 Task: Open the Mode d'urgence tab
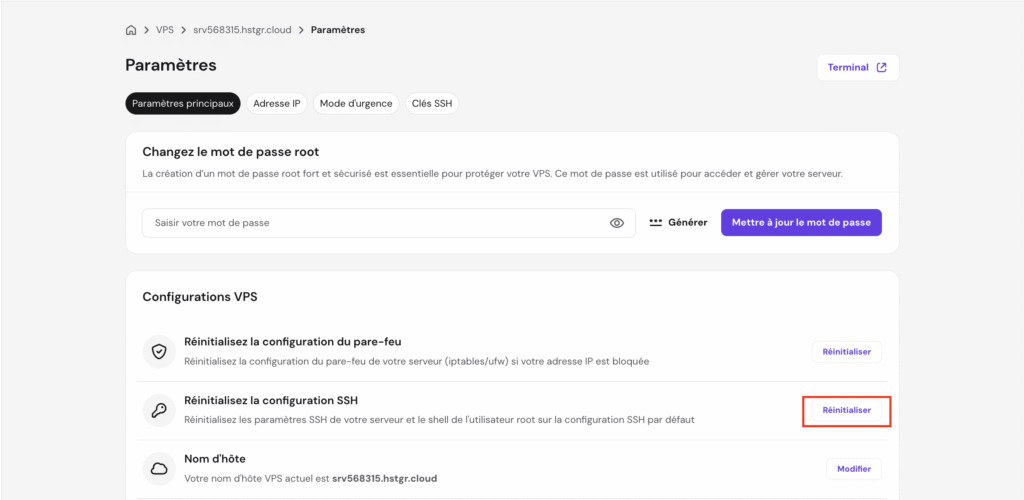pos(356,103)
